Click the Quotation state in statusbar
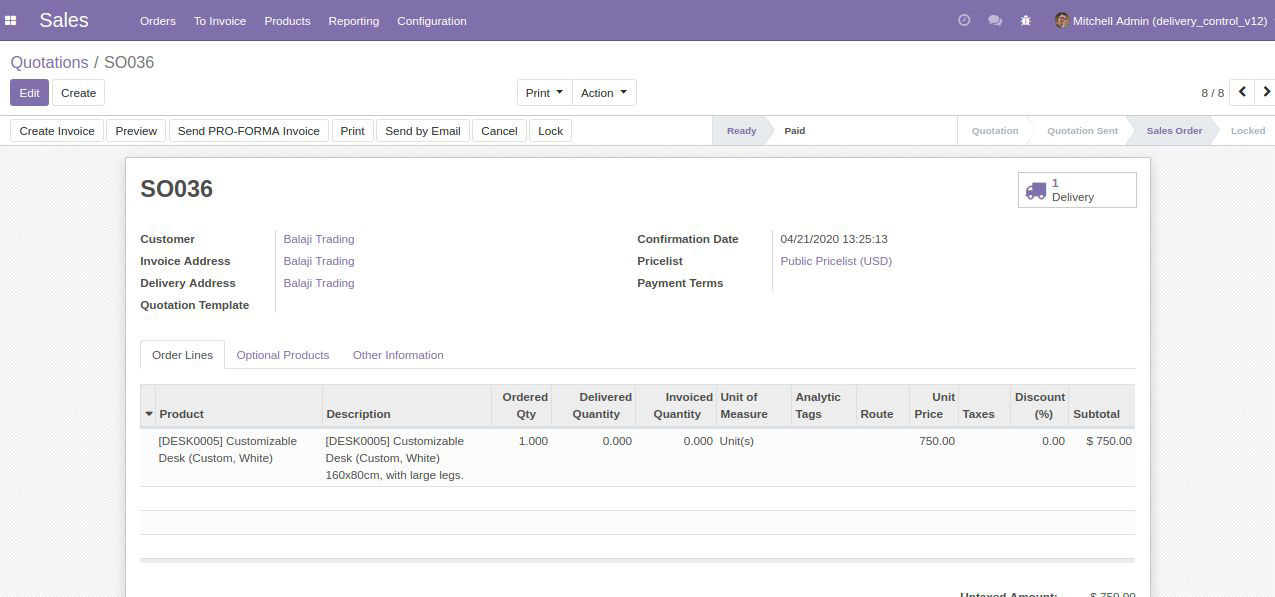1275x597 pixels. (x=995, y=131)
